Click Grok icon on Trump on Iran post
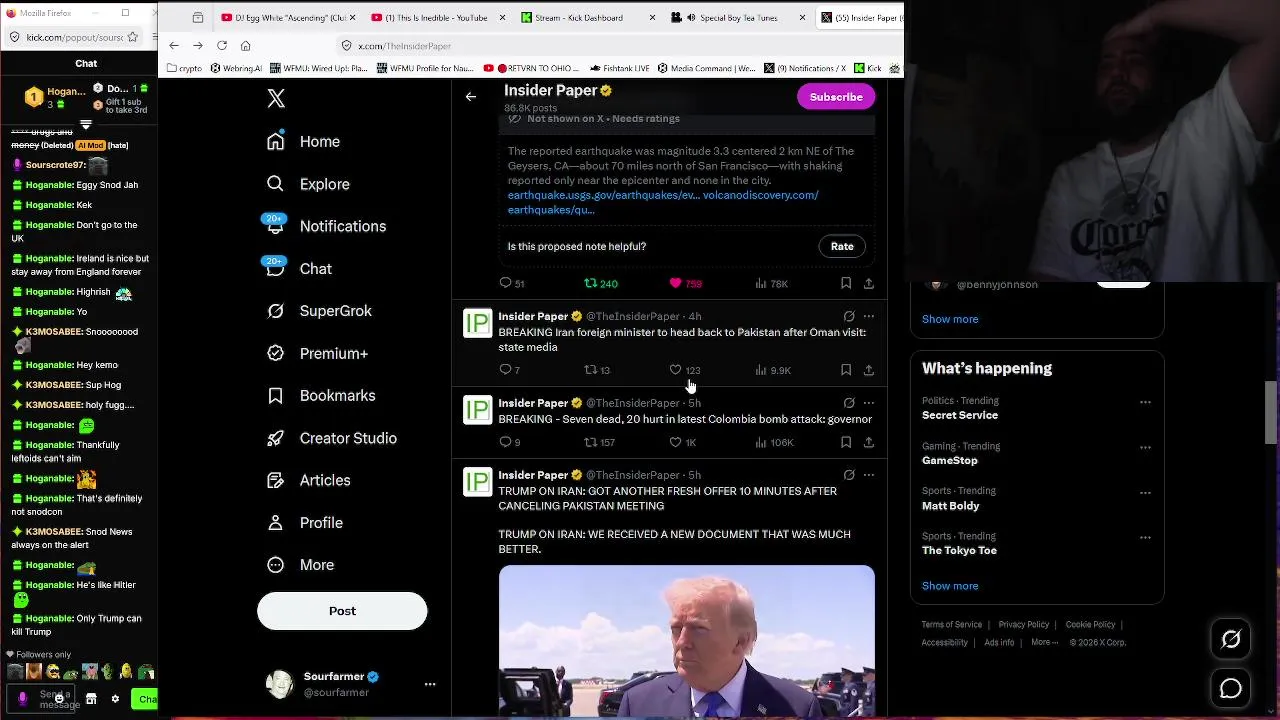 (x=849, y=475)
